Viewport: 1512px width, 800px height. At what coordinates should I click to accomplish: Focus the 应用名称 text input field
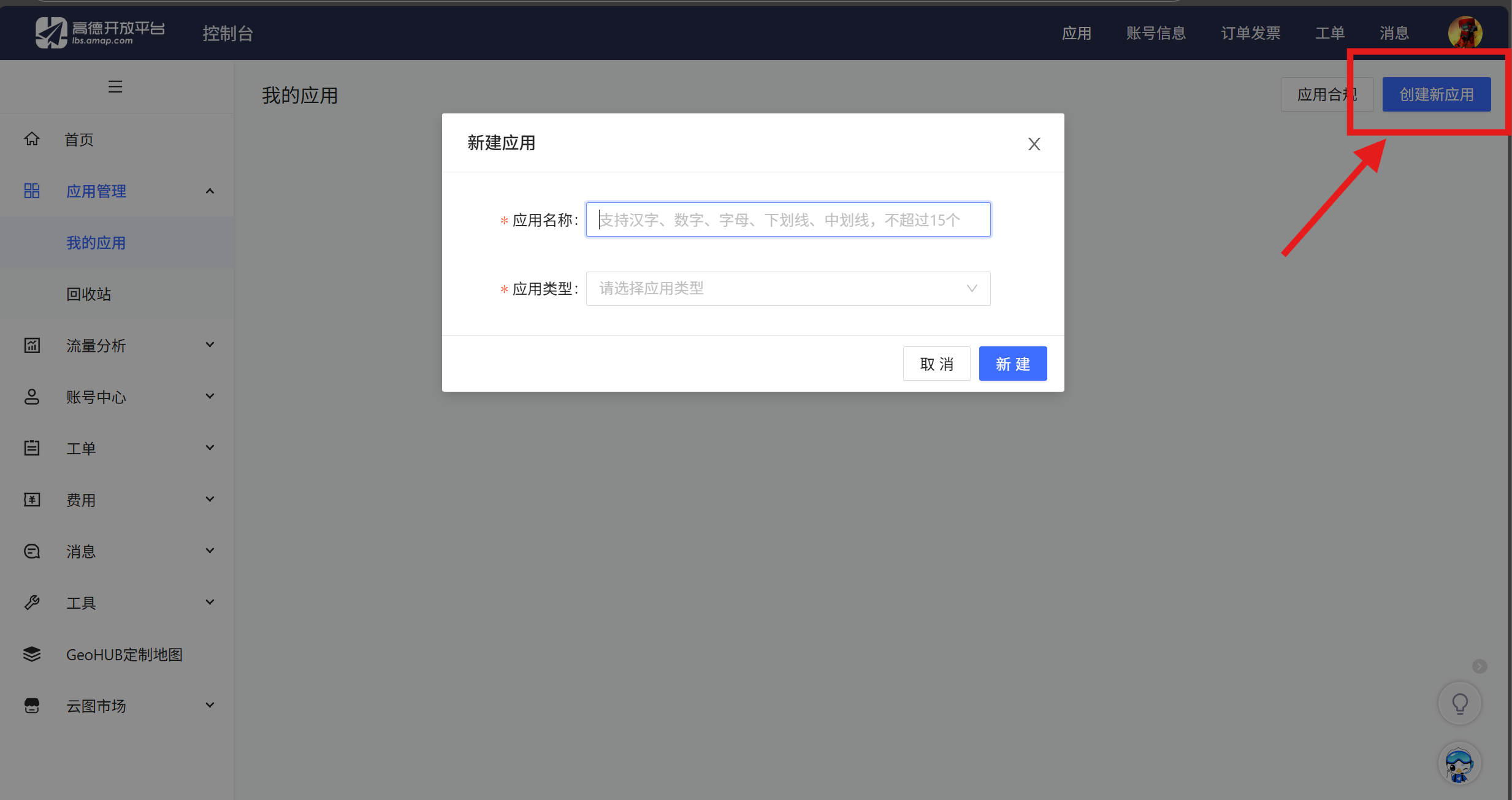coord(788,220)
